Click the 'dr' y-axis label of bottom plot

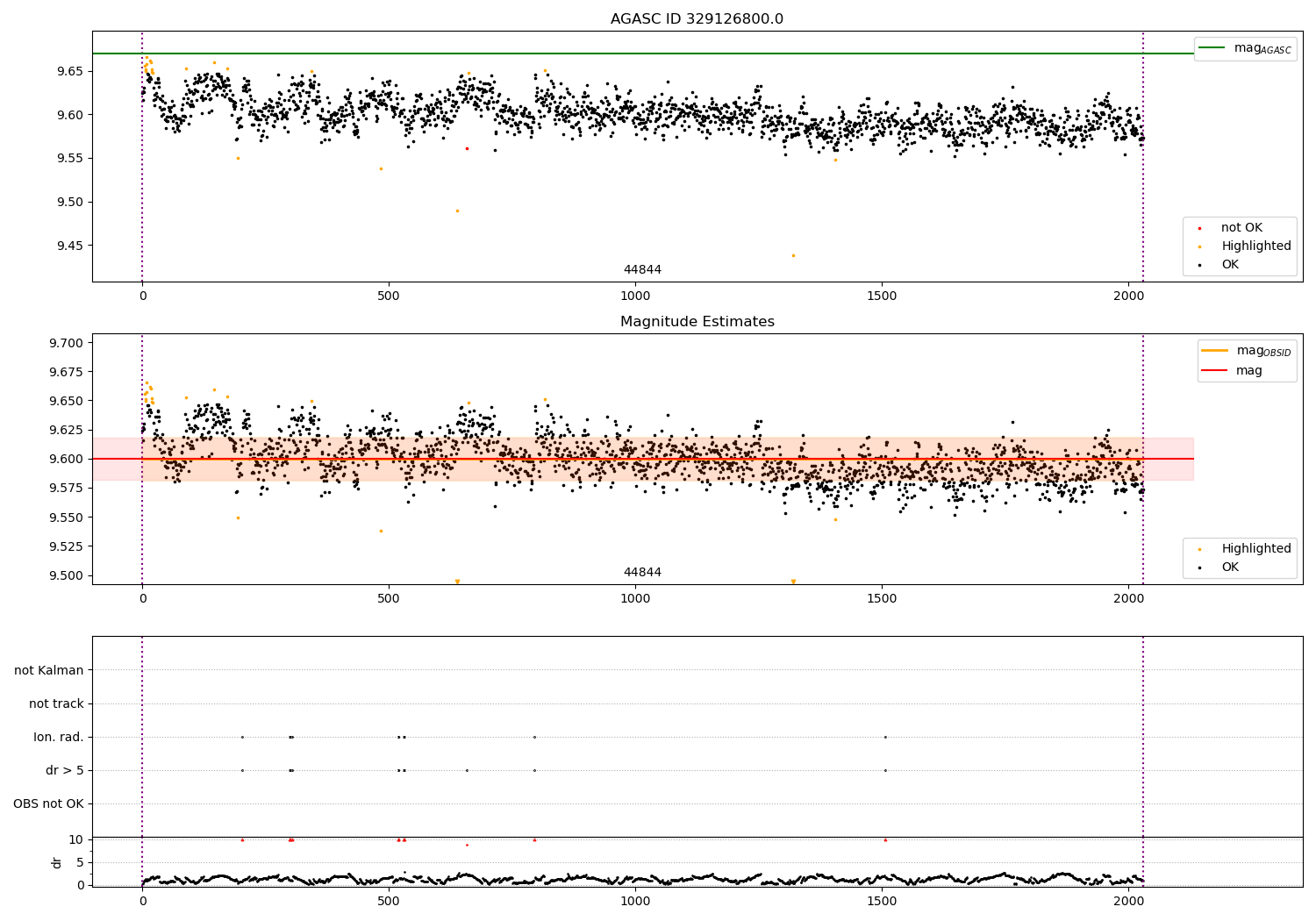(x=57, y=862)
